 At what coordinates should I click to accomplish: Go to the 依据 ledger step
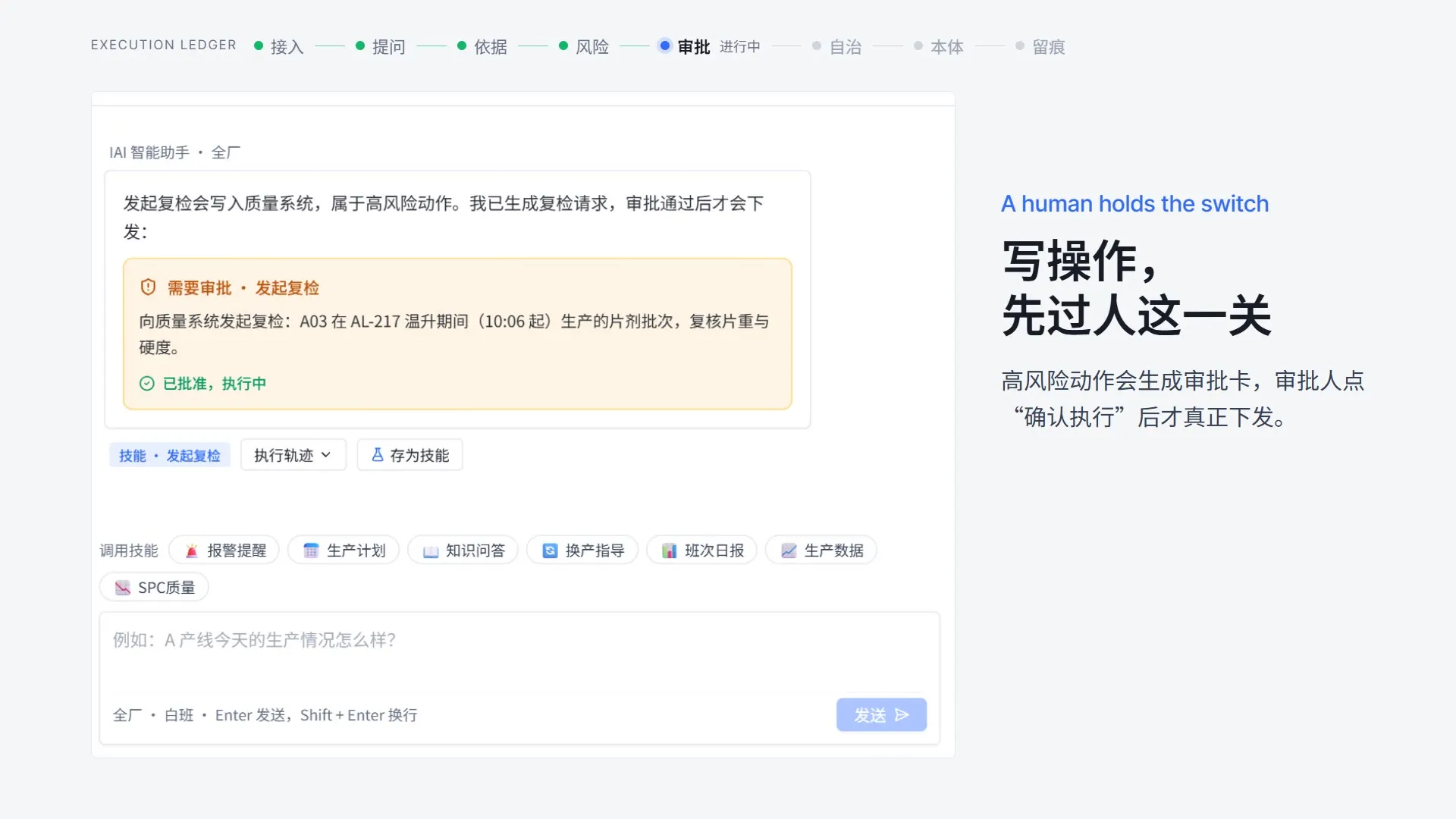(x=482, y=46)
